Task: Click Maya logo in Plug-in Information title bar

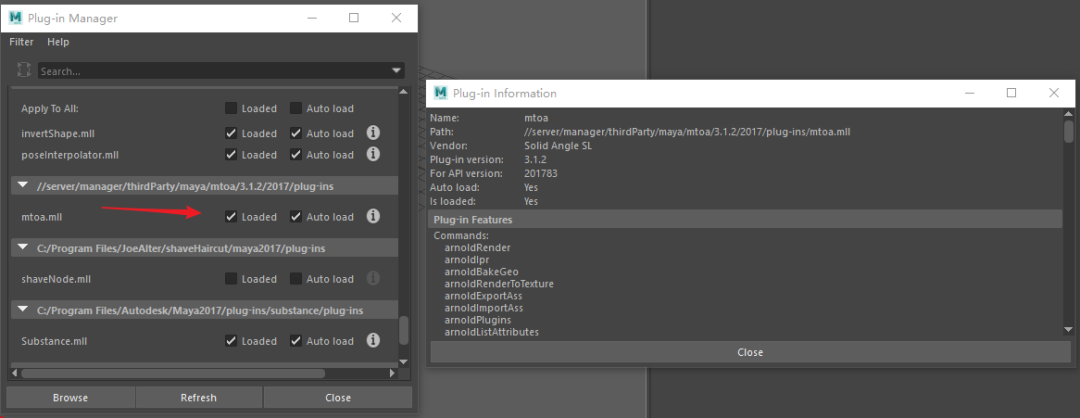Action: (440, 93)
